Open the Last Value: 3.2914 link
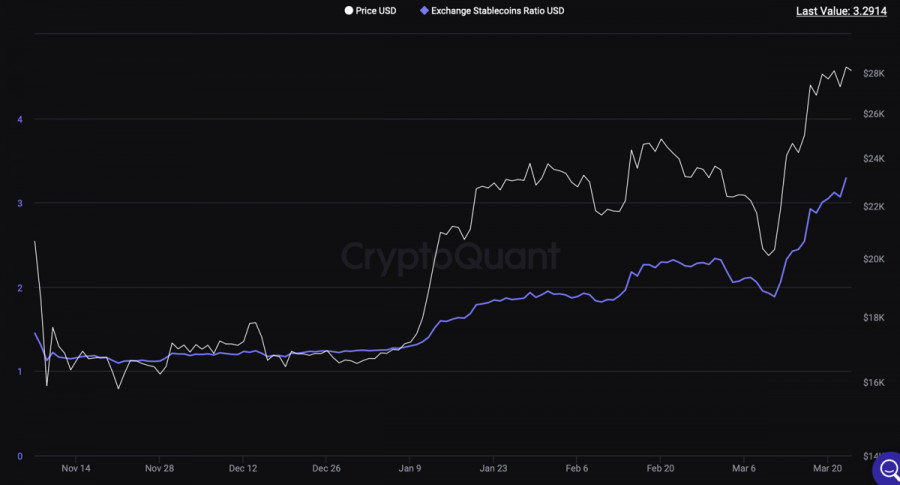Screen dimensions: 900x485 (842, 11)
